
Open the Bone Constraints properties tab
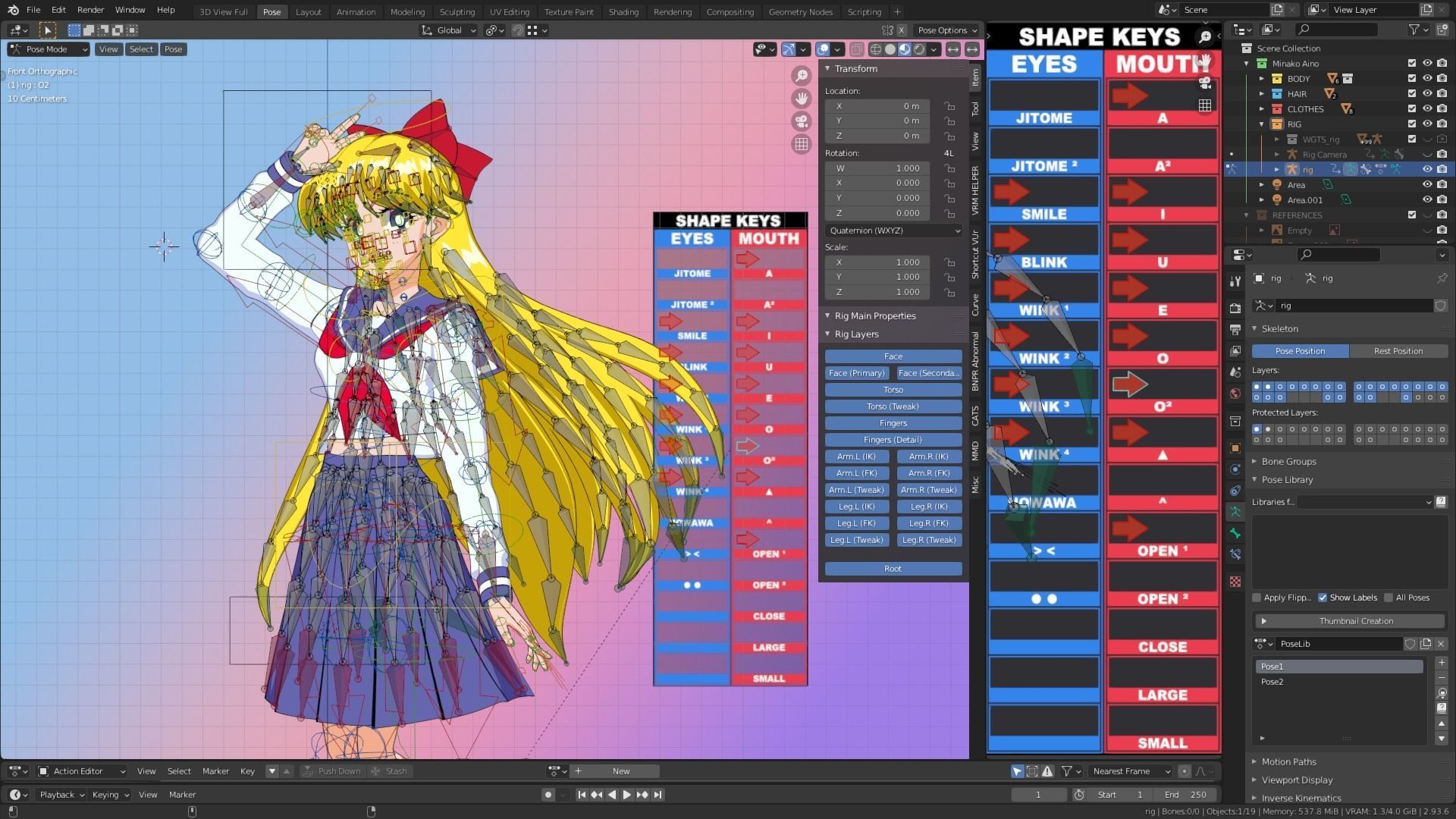click(1235, 554)
